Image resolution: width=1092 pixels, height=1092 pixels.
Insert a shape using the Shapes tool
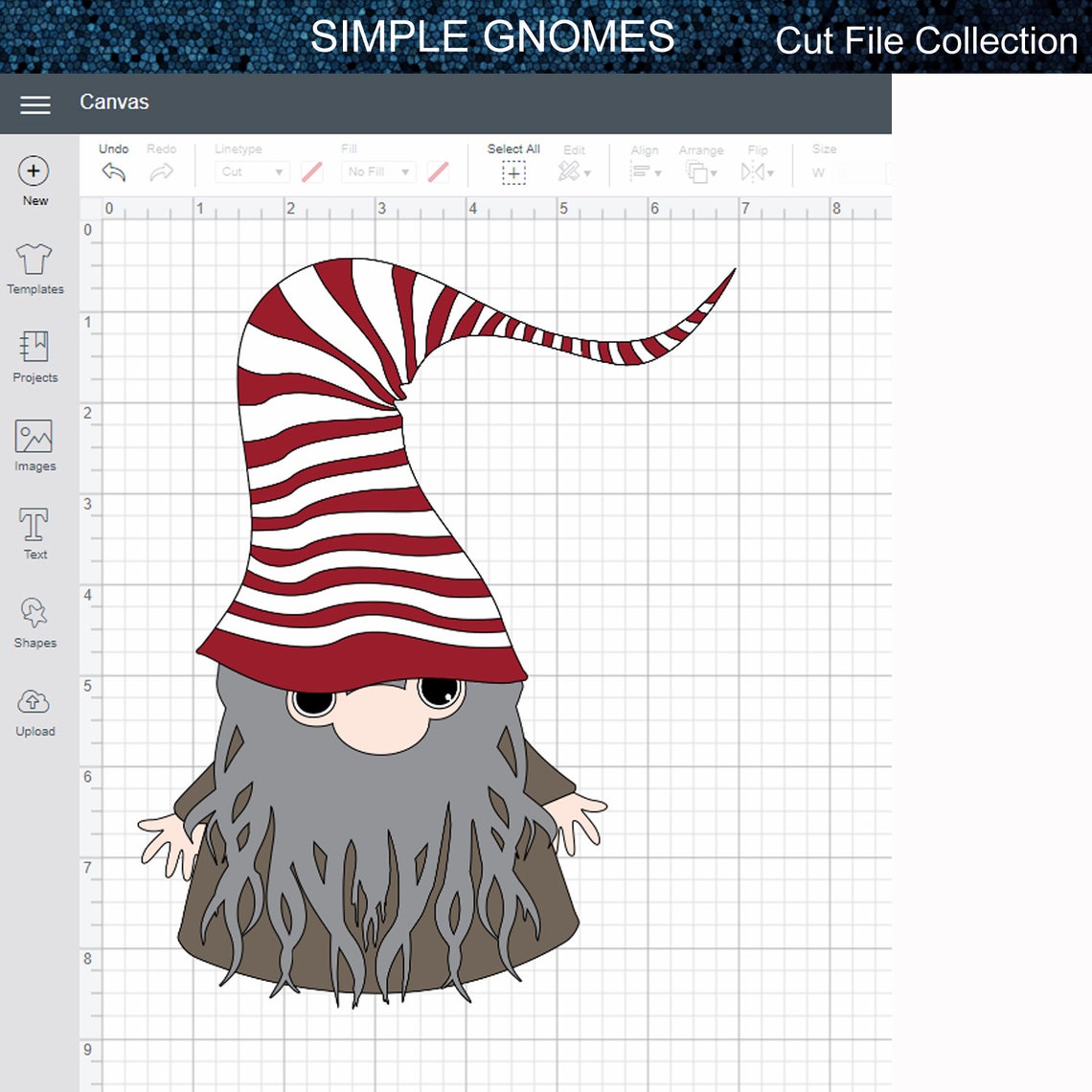(34, 621)
